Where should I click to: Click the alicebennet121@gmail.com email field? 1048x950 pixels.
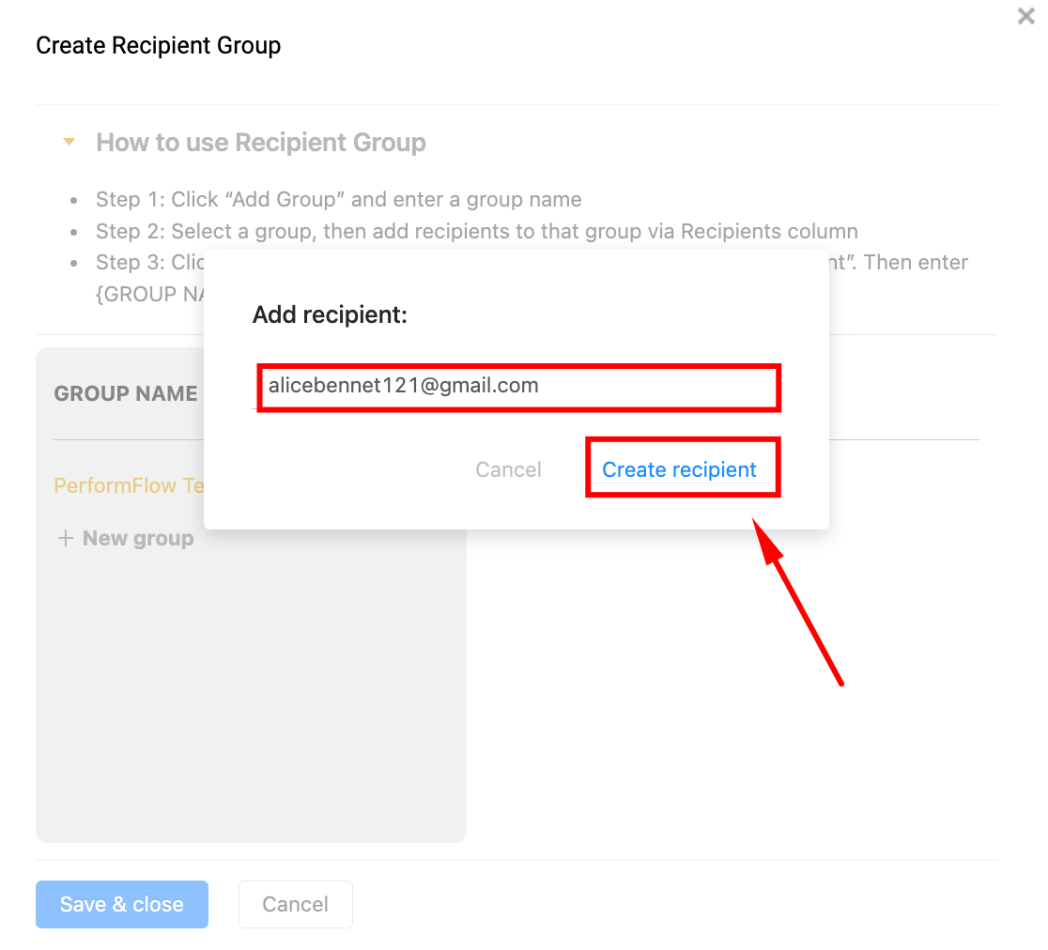click(x=518, y=385)
